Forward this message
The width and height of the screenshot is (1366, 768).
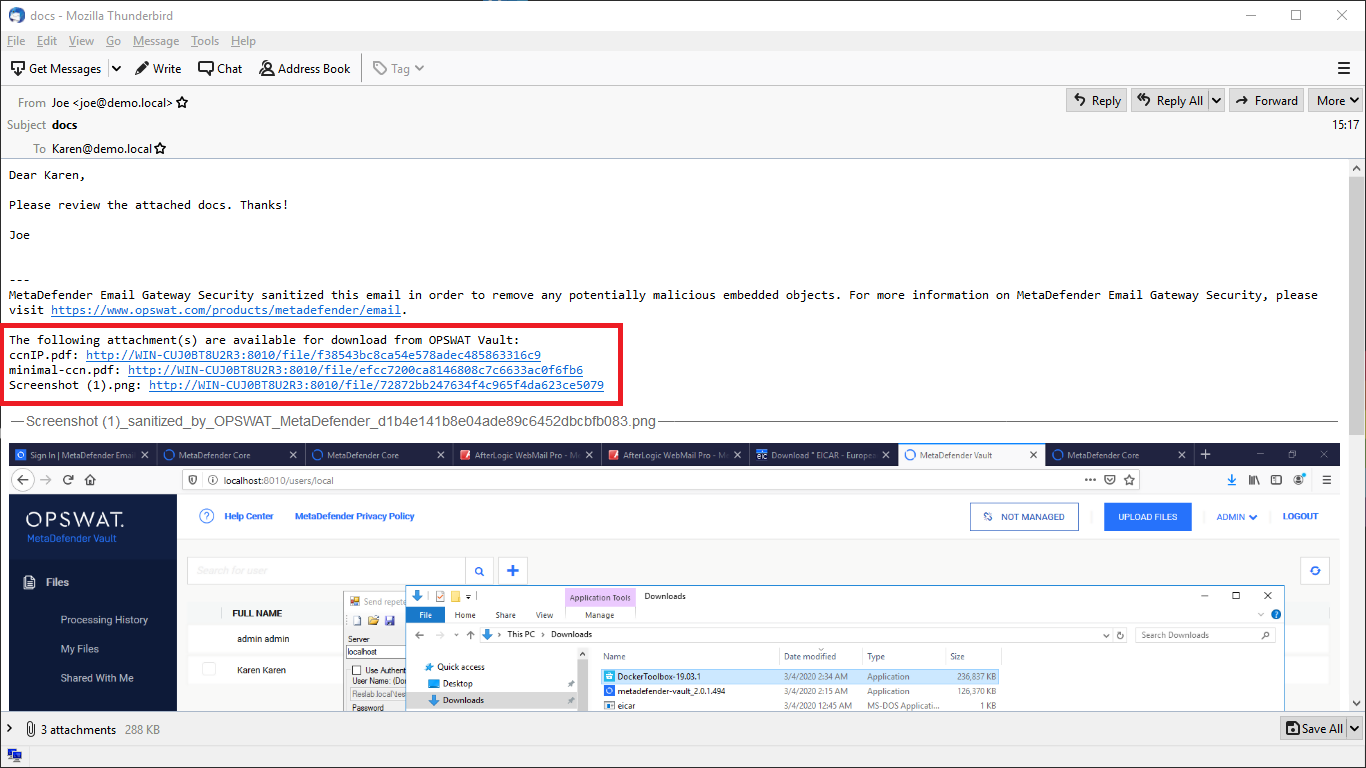pos(1267,100)
